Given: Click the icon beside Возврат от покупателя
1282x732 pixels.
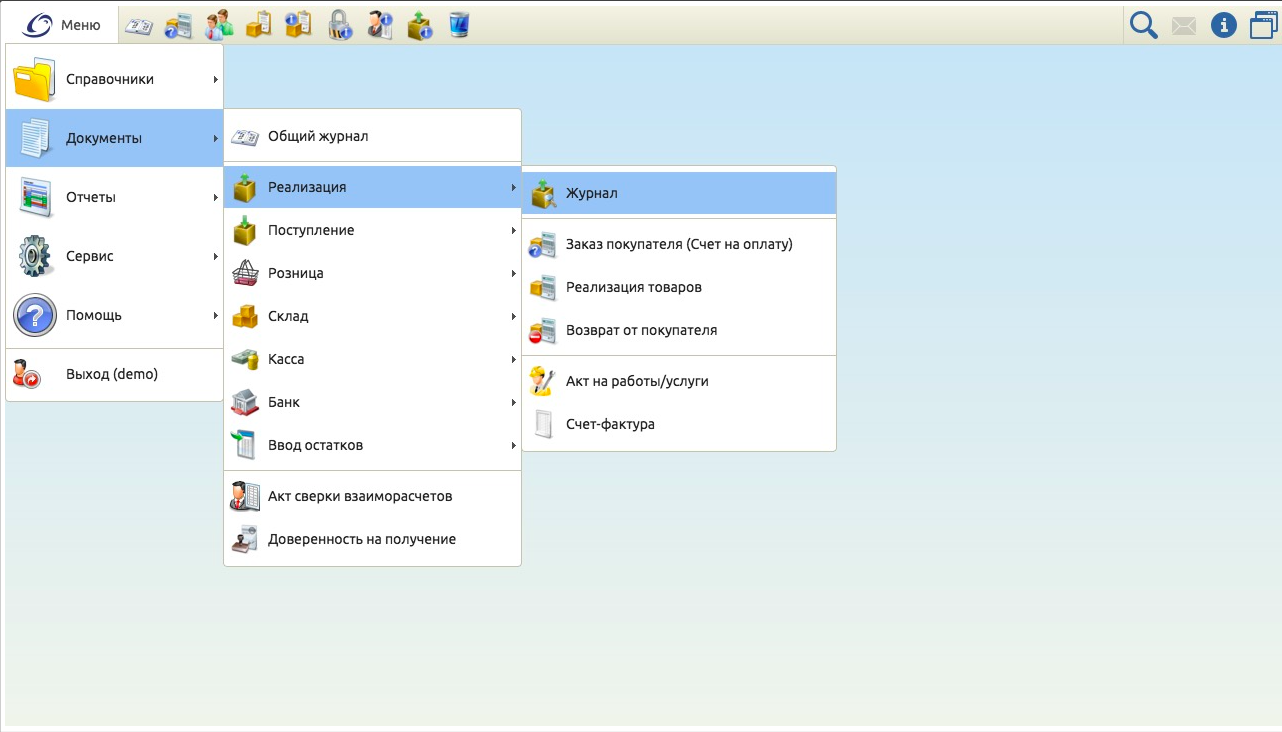Looking at the screenshot, I should pos(543,330).
